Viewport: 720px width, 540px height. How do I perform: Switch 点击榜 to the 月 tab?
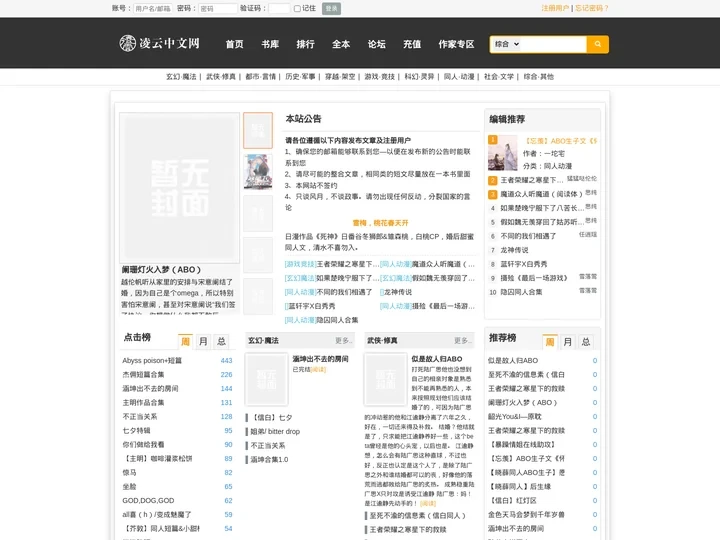tap(203, 341)
